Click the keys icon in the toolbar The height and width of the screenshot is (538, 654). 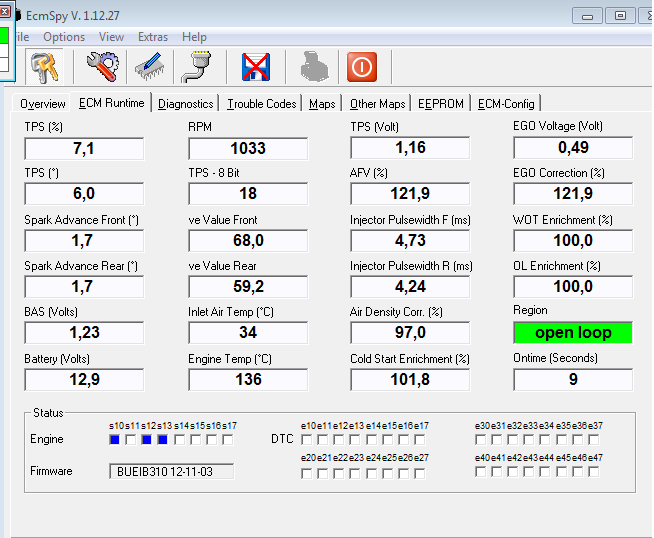46,67
